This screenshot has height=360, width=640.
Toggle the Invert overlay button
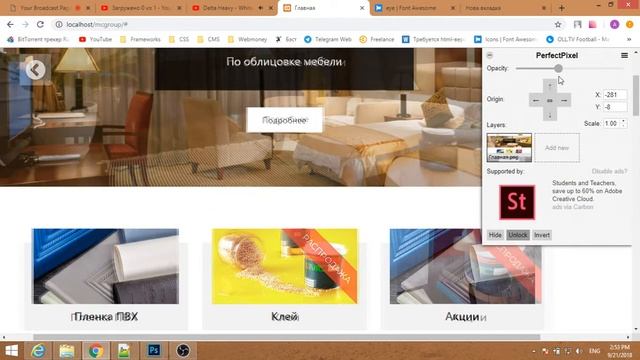pyautogui.click(x=542, y=235)
